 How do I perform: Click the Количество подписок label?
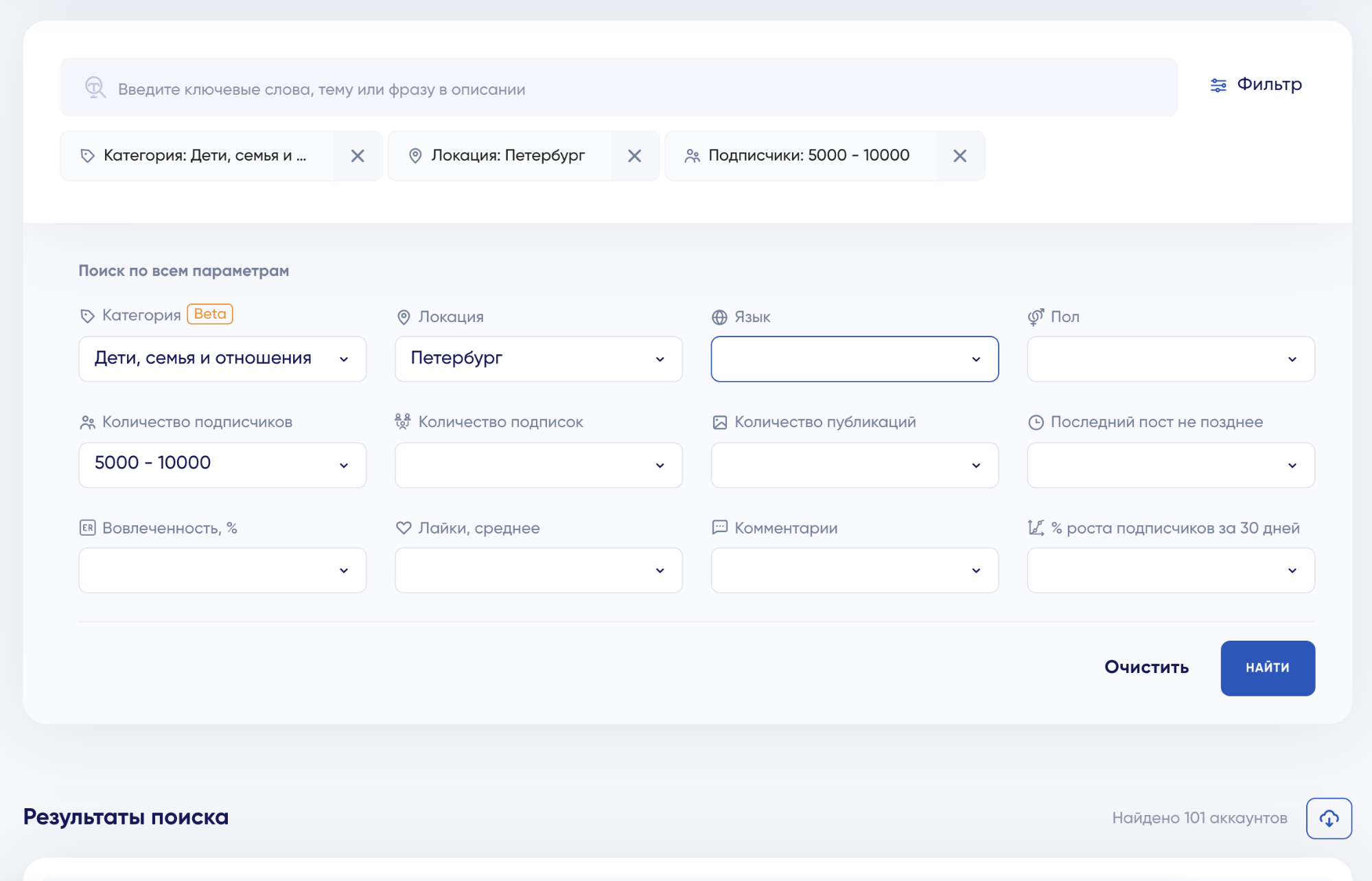point(501,422)
